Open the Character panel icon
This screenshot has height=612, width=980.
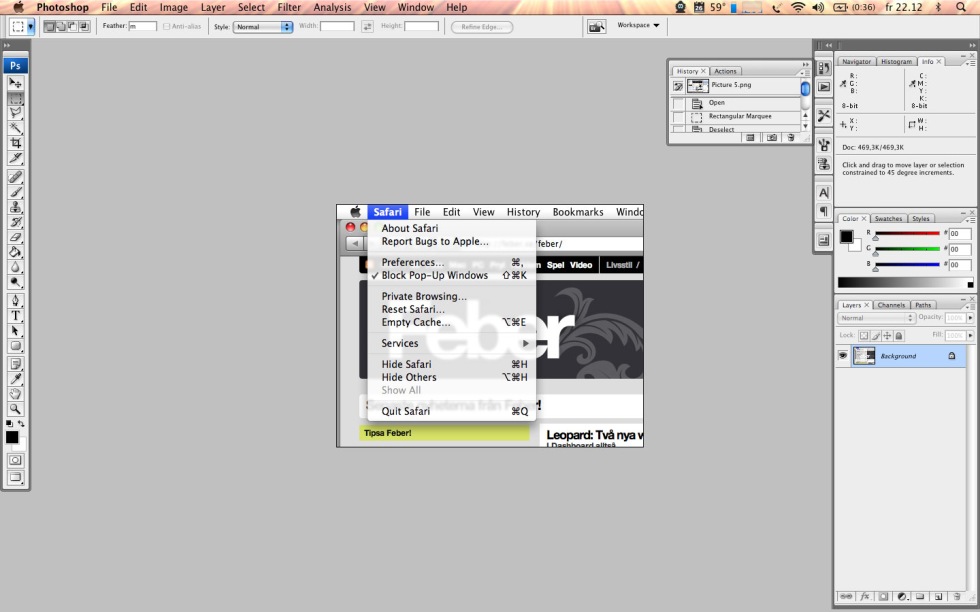[x=824, y=192]
